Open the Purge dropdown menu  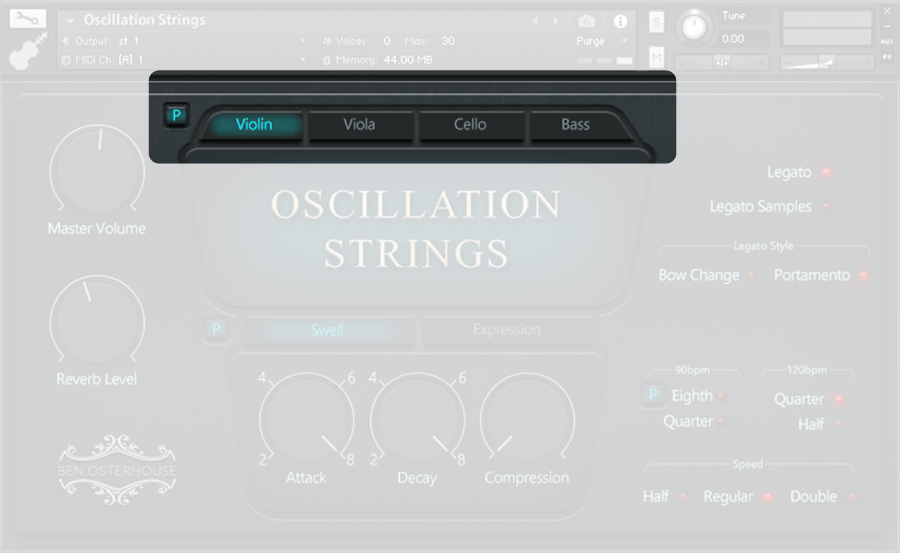[x=602, y=41]
